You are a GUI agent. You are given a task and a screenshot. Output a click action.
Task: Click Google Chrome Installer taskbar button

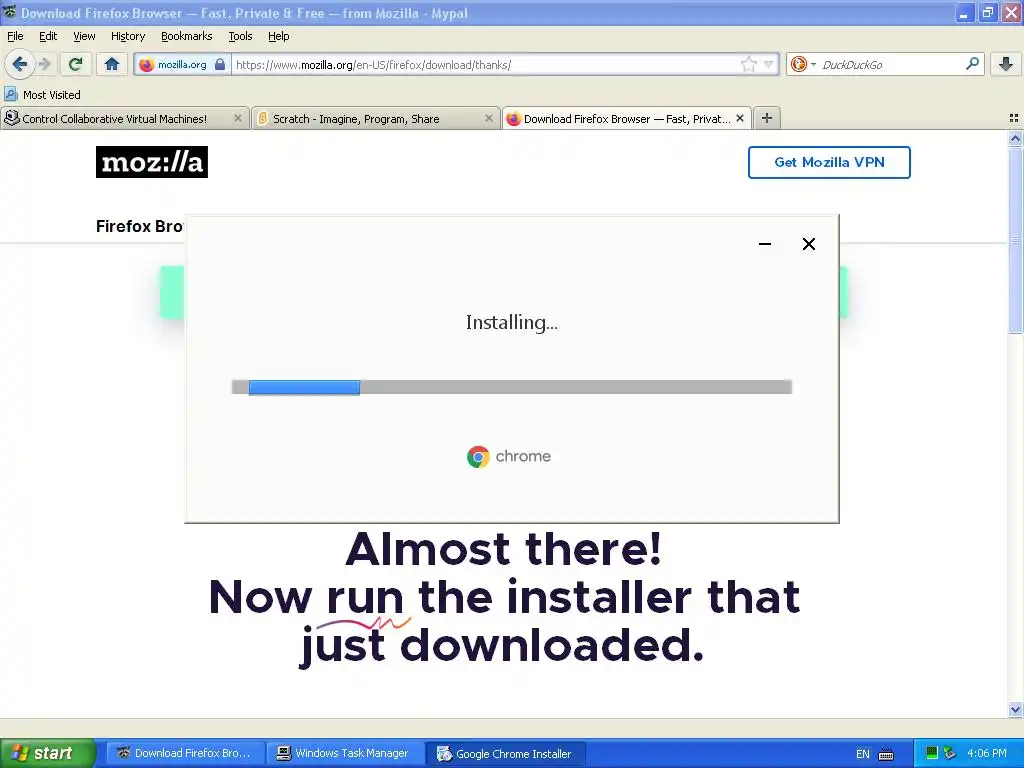tap(505, 753)
